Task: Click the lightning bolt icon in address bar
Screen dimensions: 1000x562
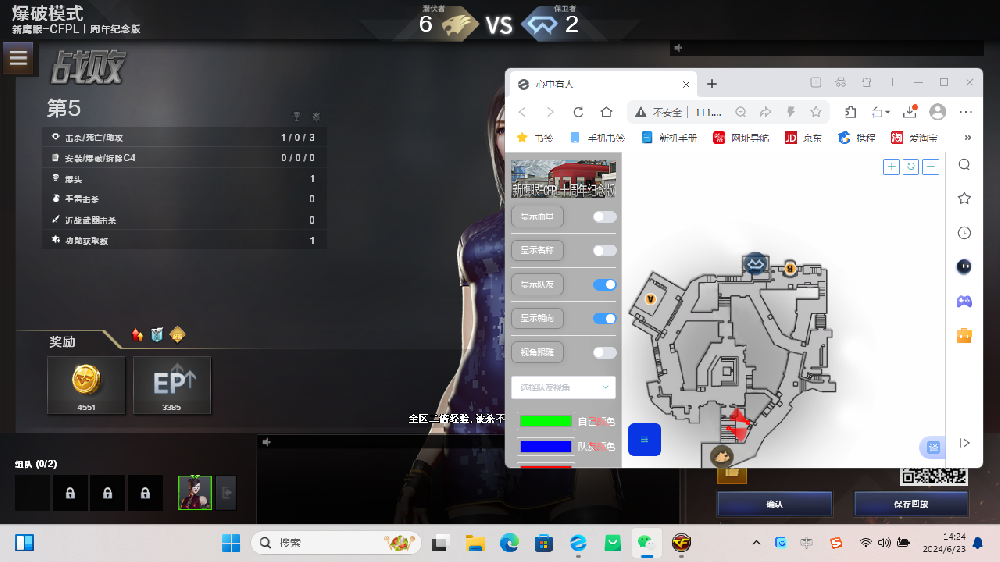Action: point(791,112)
